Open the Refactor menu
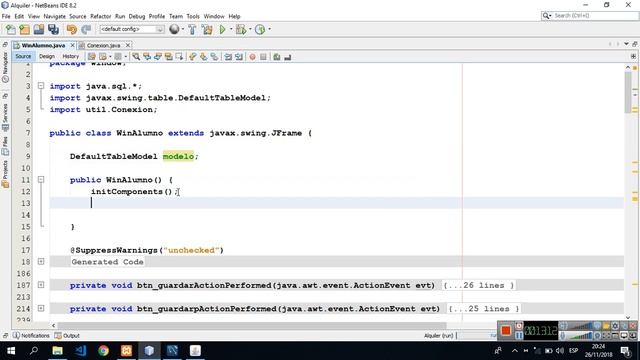Image resolution: width=640 pixels, height=360 pixels. (100, 16)
